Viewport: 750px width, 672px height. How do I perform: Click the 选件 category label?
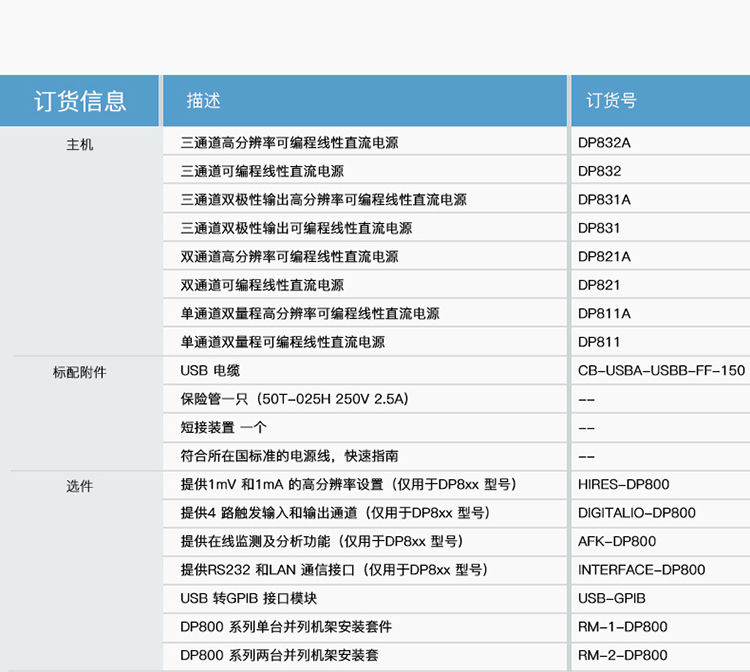click(x=80, y=486)
